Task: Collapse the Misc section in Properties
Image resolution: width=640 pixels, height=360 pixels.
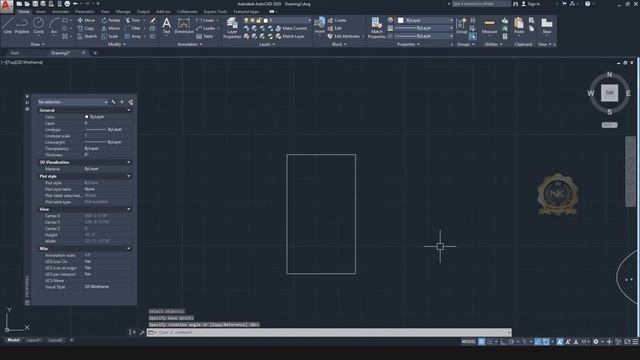Action: click(129, 248)
